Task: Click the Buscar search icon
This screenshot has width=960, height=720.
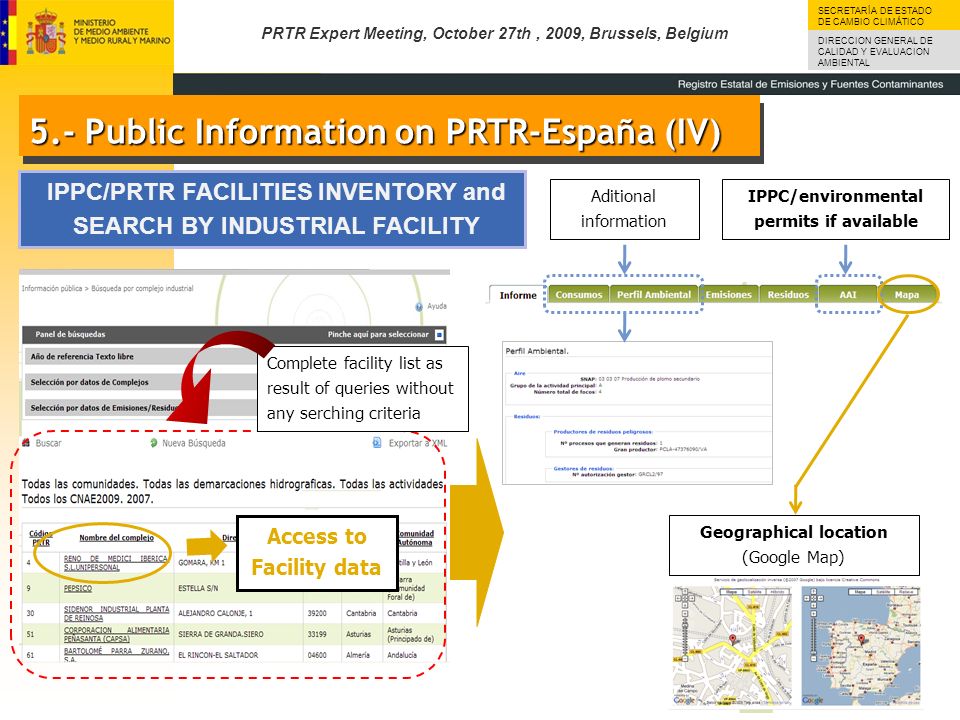Action: point(26,443)
